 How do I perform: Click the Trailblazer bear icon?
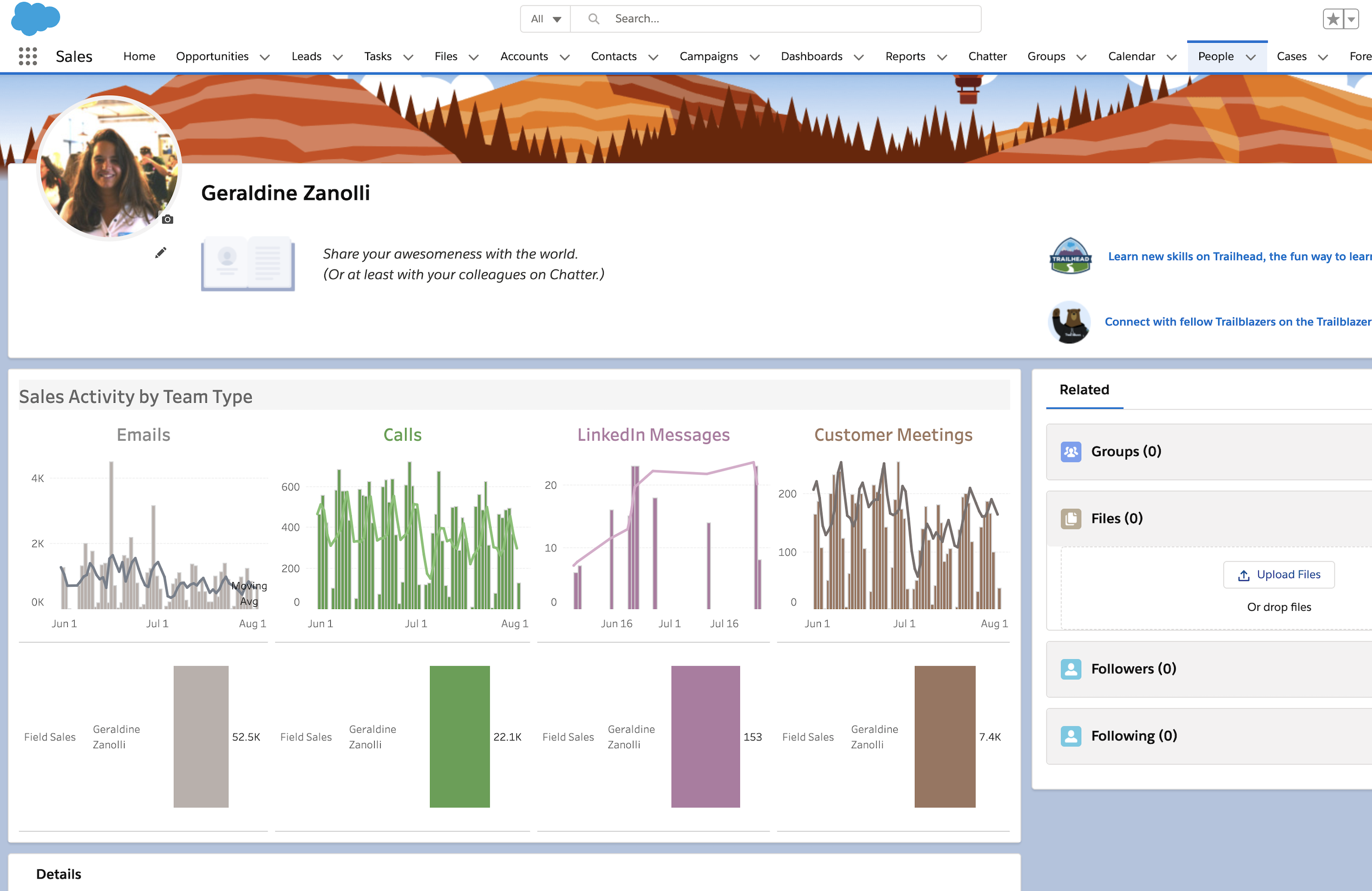pos(1069,322)
